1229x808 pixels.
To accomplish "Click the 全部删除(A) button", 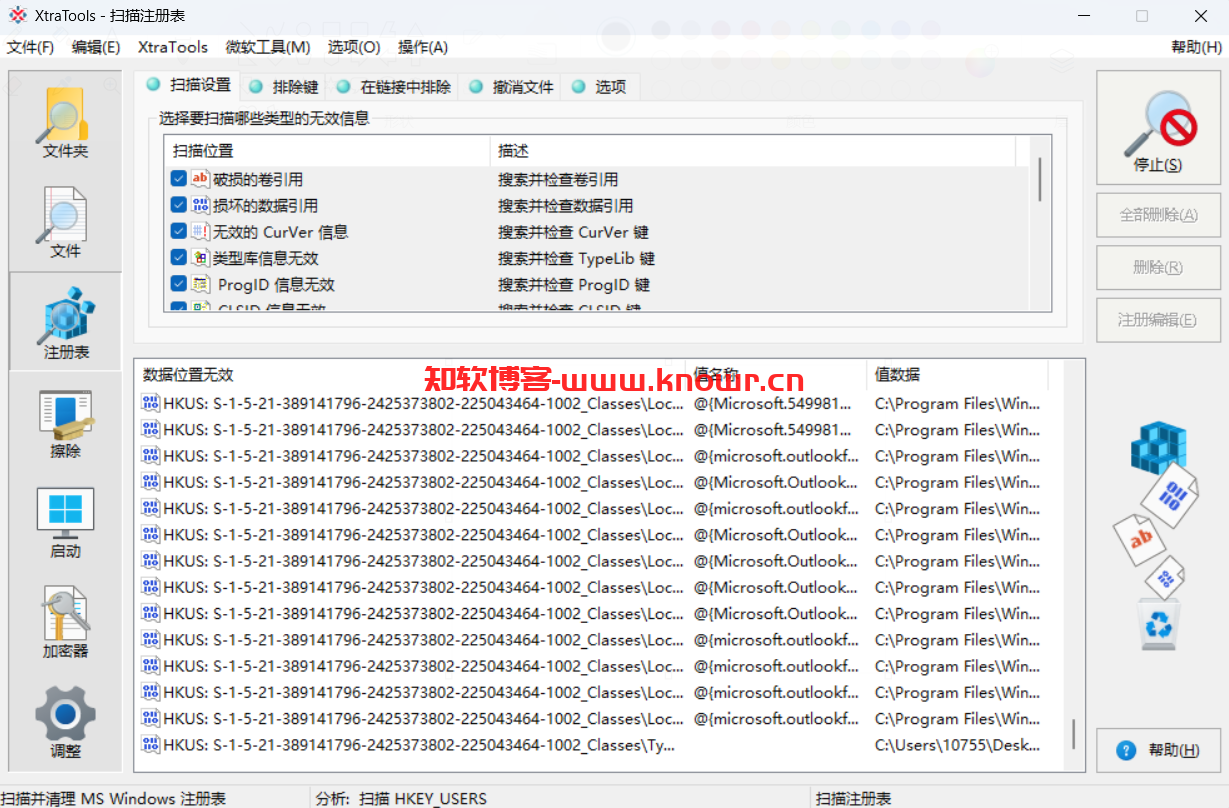I will click(1158, 214).
